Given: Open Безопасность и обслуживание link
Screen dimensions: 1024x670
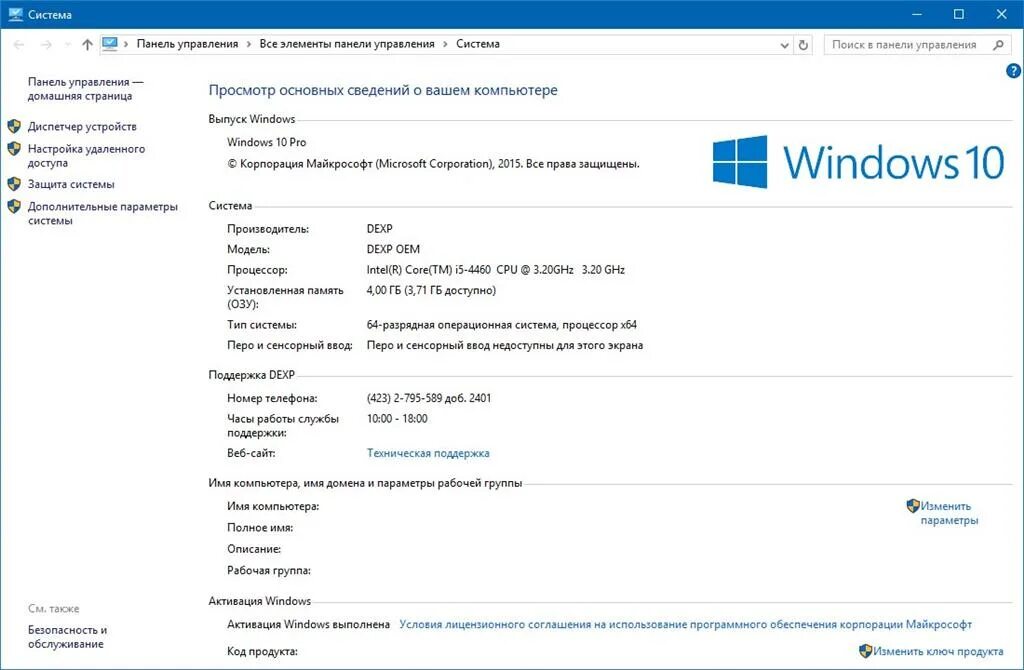Looking at the screenshot, I should click(67, 637).
